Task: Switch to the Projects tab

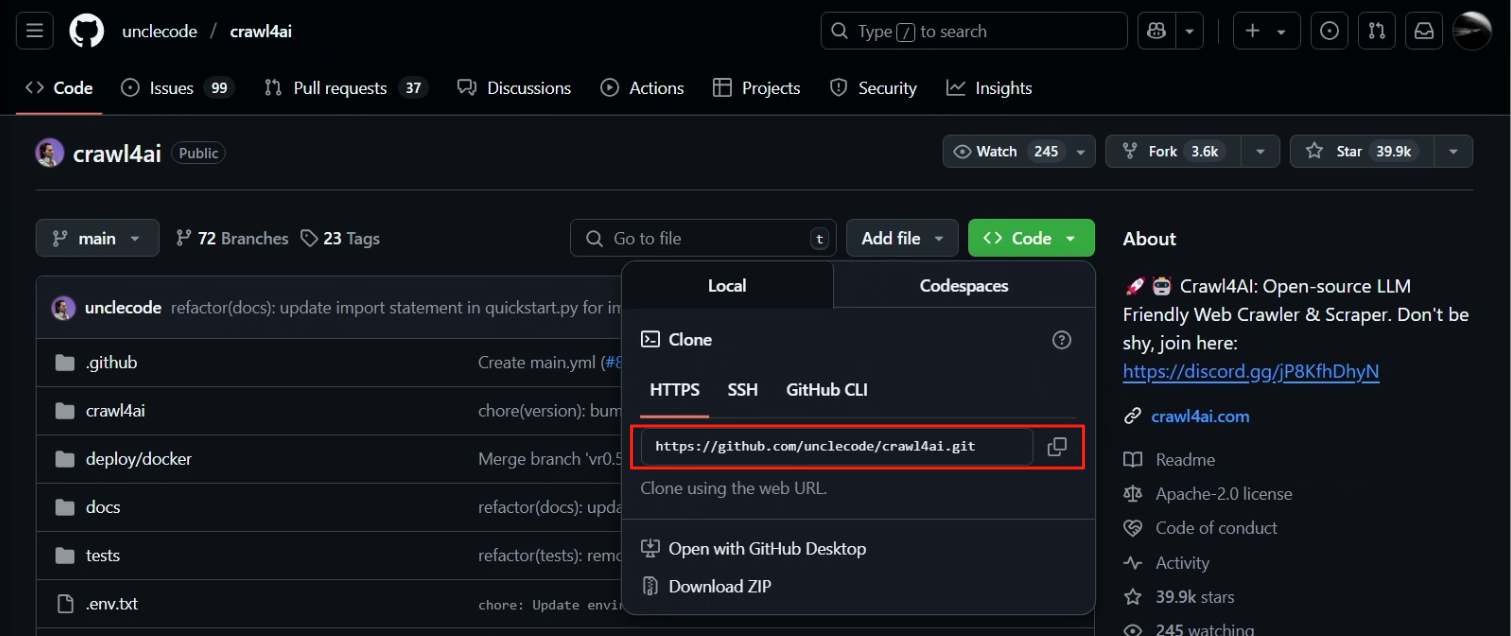Action: tap(756, 88)
